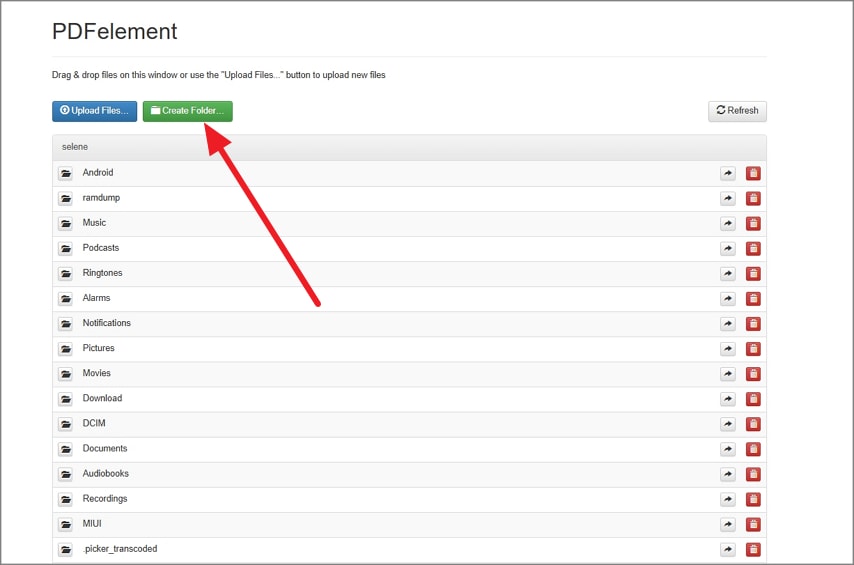Delete the Ringtones folder
The height and width of the screenshot is (565, 854).
tap(753, 273)
